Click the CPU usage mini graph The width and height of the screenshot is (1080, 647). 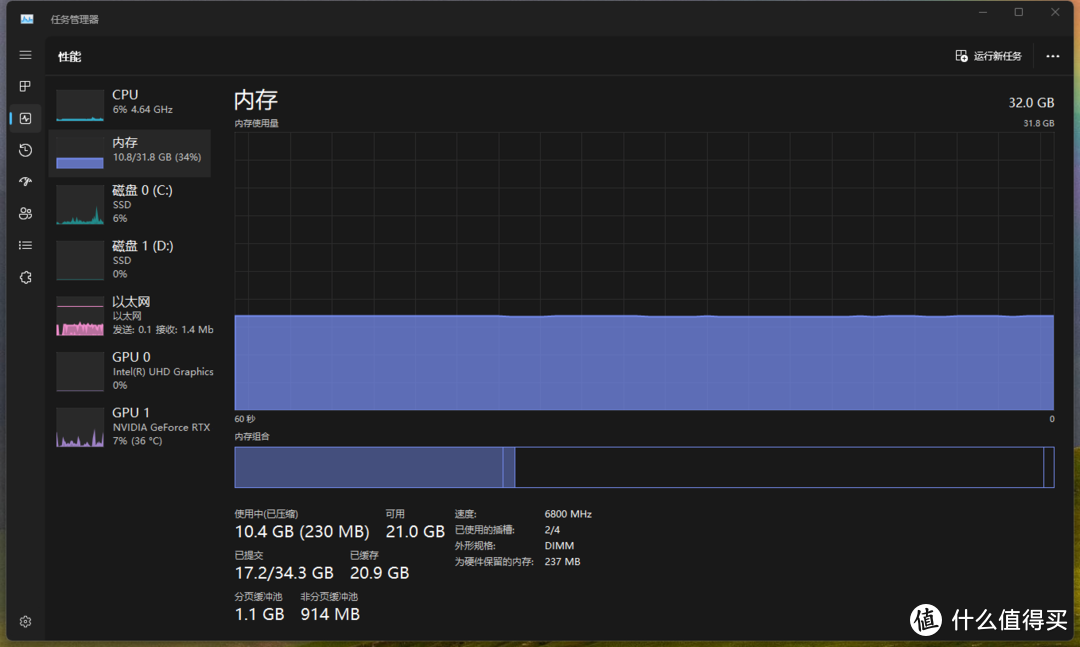[x=80, y=105]
